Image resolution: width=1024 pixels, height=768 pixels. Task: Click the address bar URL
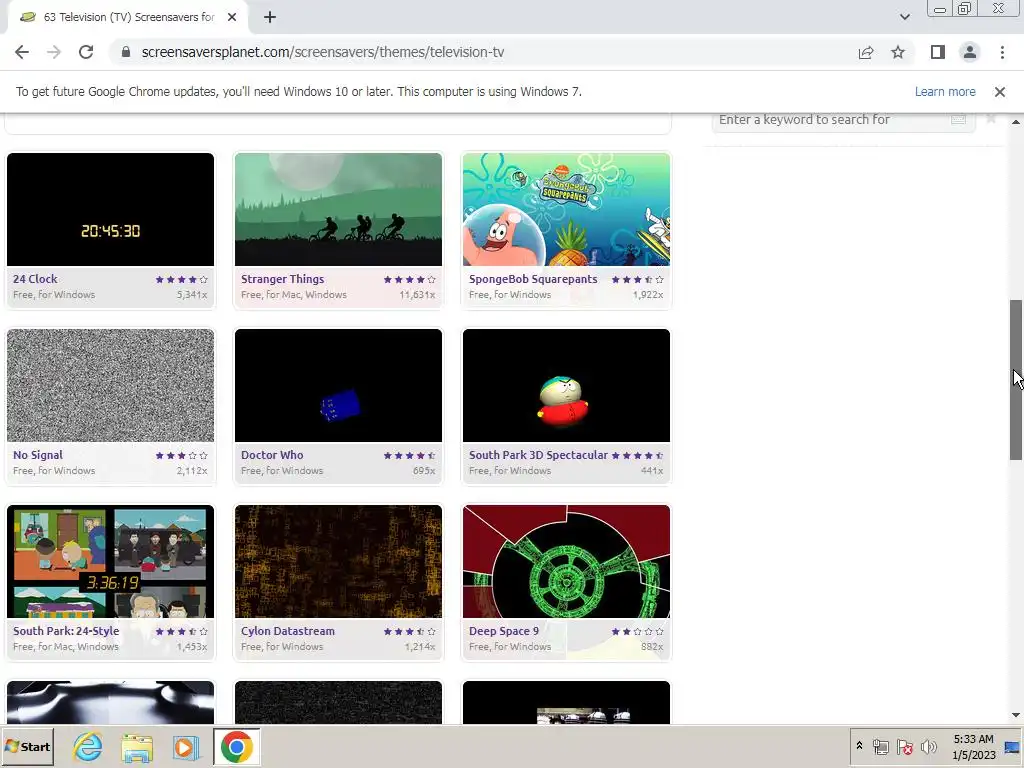323,52
